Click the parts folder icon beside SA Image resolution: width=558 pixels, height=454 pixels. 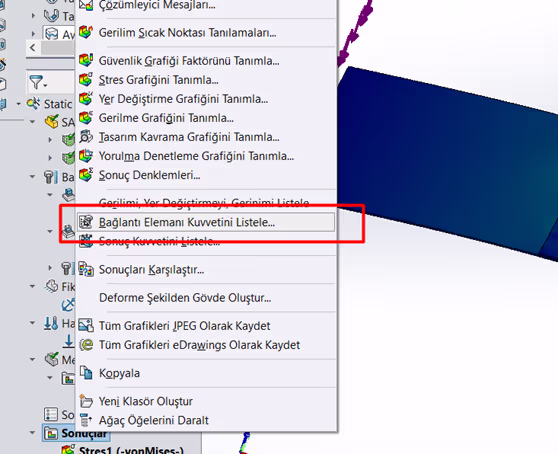[x=51, y=121]
